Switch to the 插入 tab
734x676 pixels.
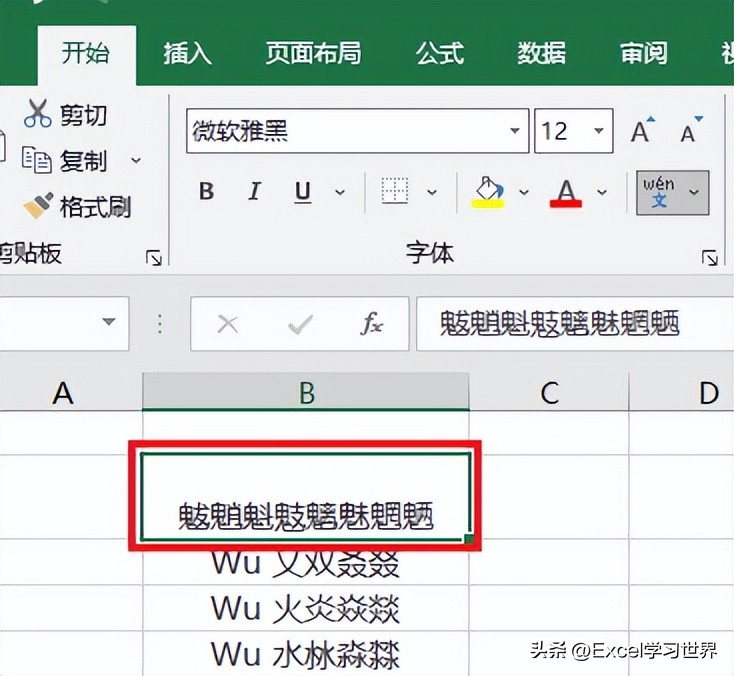(187, 52)
